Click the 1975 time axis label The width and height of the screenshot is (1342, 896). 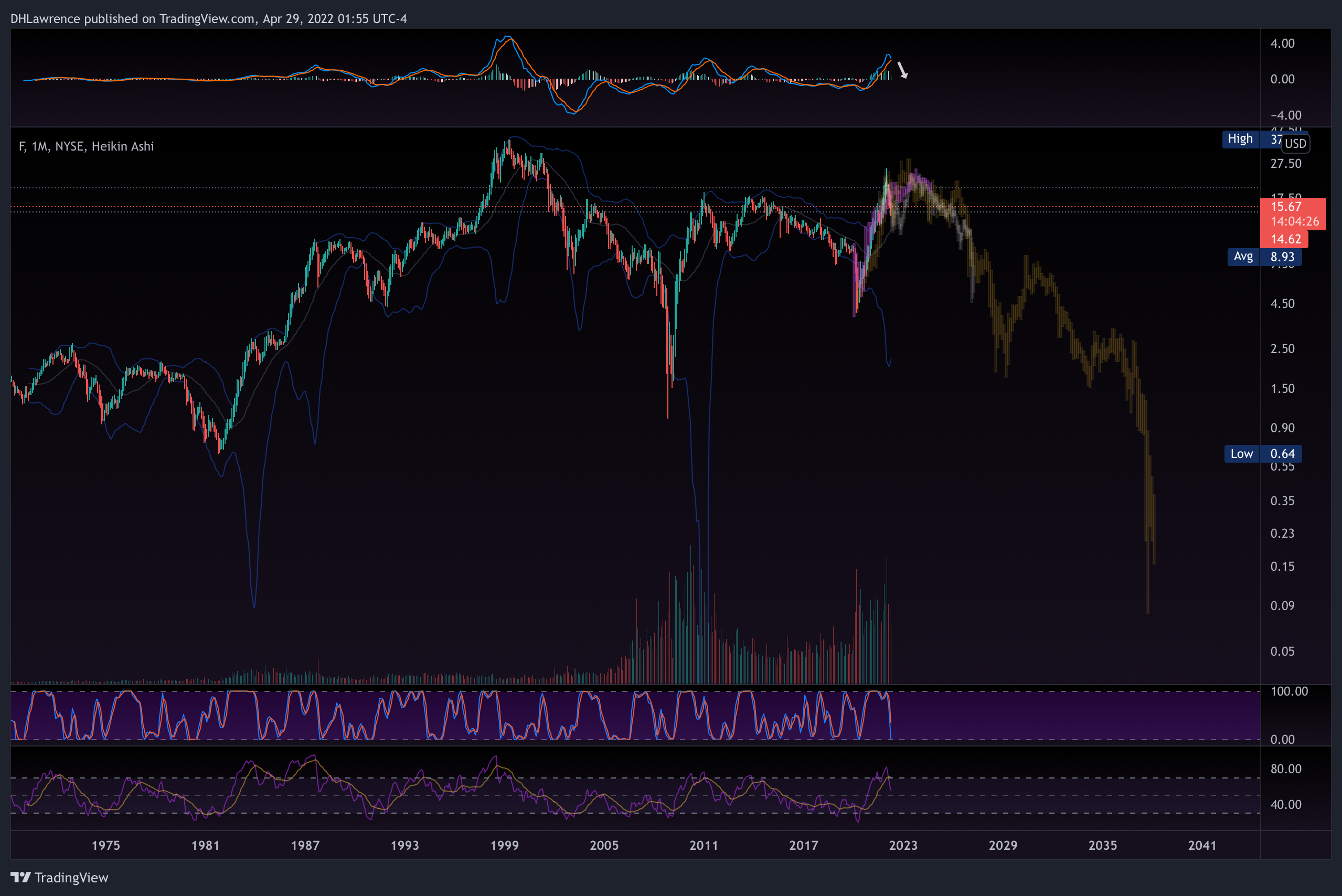point(105,845)
